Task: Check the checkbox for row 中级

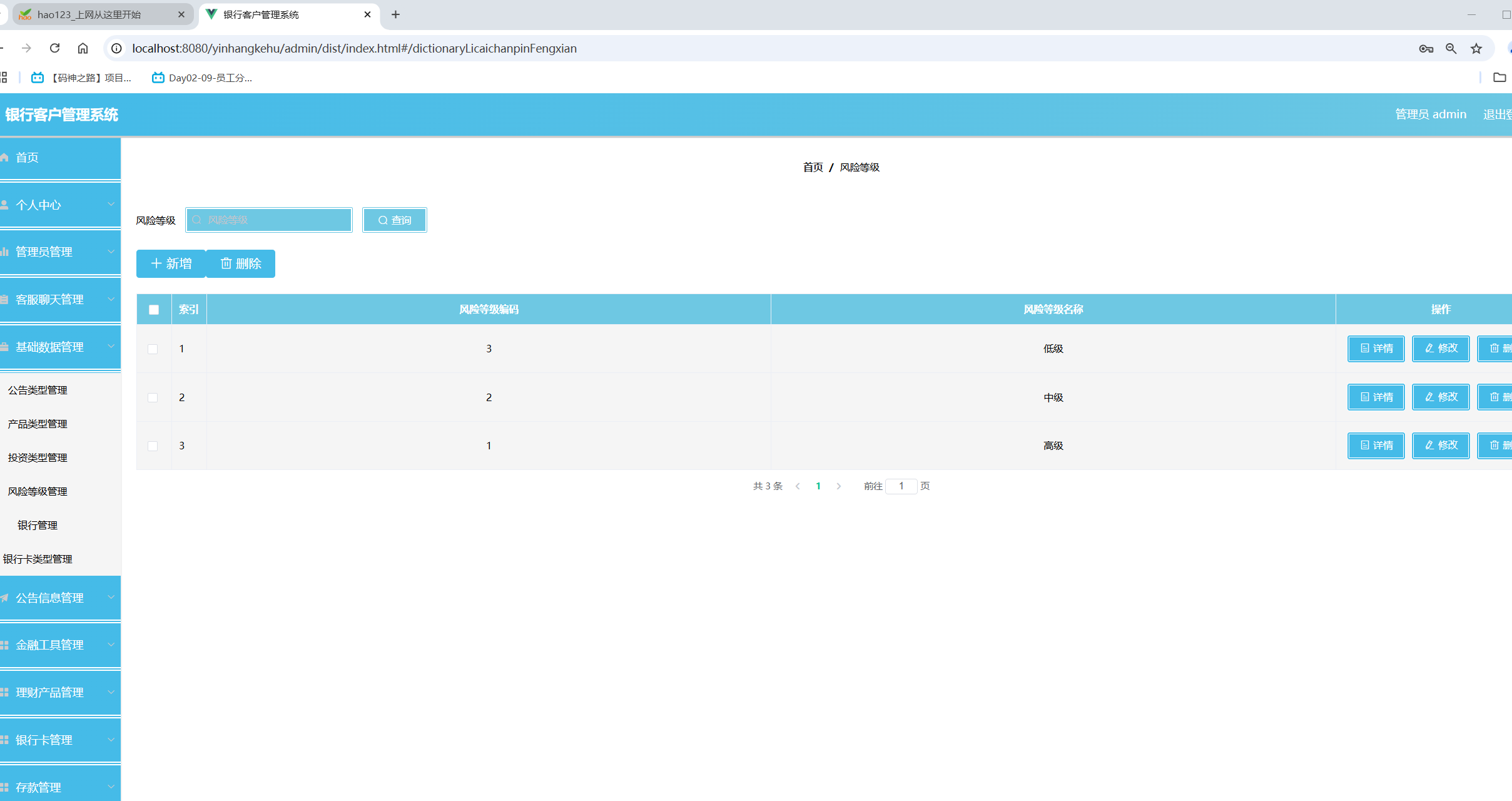Action: [x=153, y=397]
